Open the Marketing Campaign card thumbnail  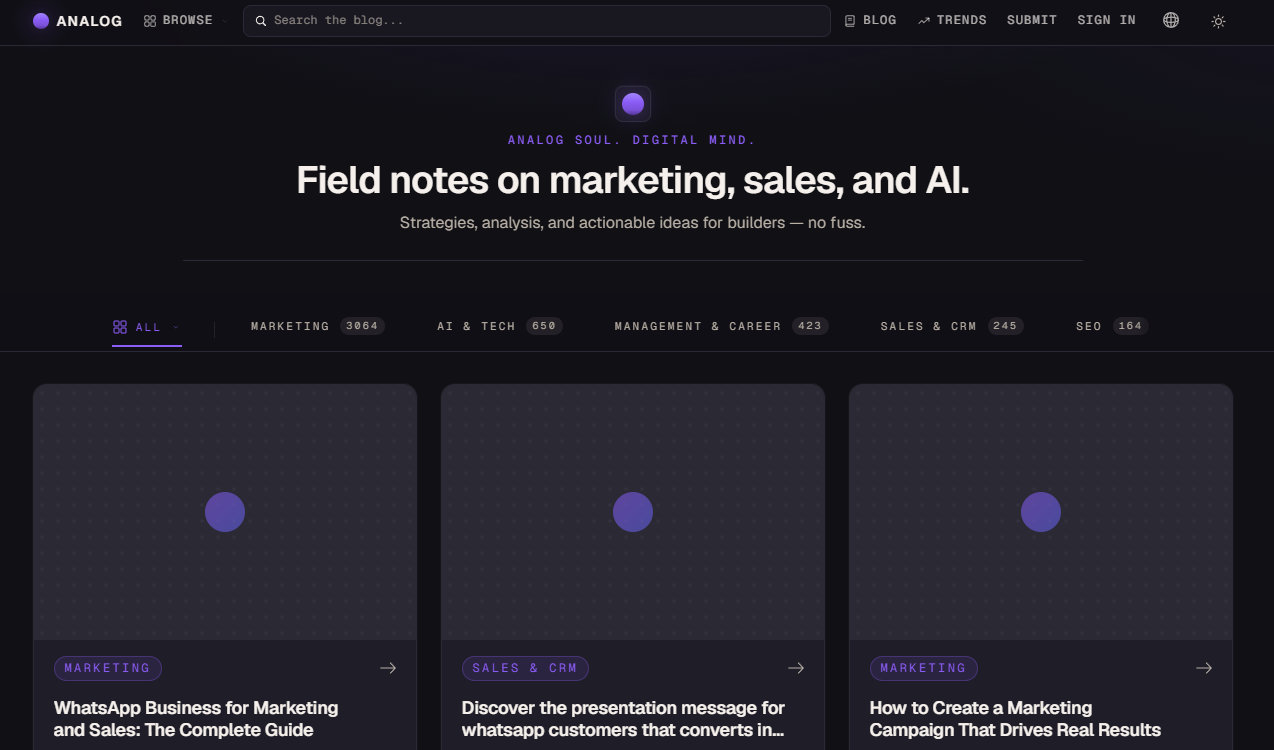[1041, 512]
